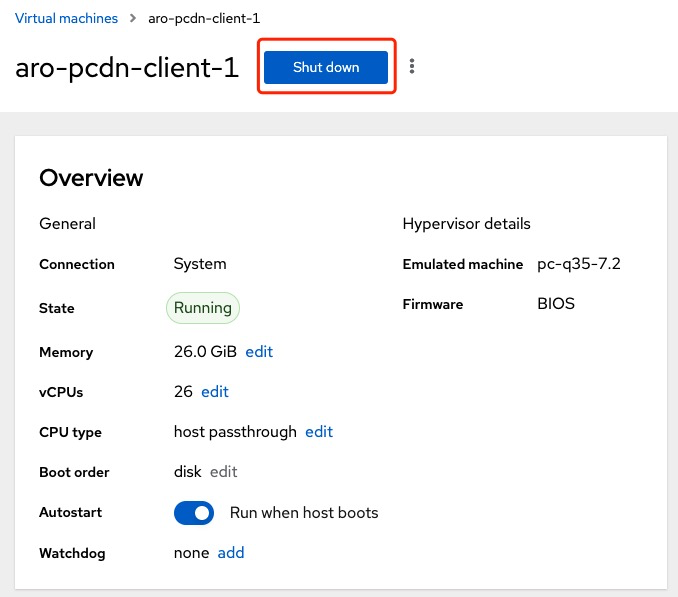Viewport: 678px width, 597px height.
Task: Click the BIOS firmware value
Action: point(556,304)
